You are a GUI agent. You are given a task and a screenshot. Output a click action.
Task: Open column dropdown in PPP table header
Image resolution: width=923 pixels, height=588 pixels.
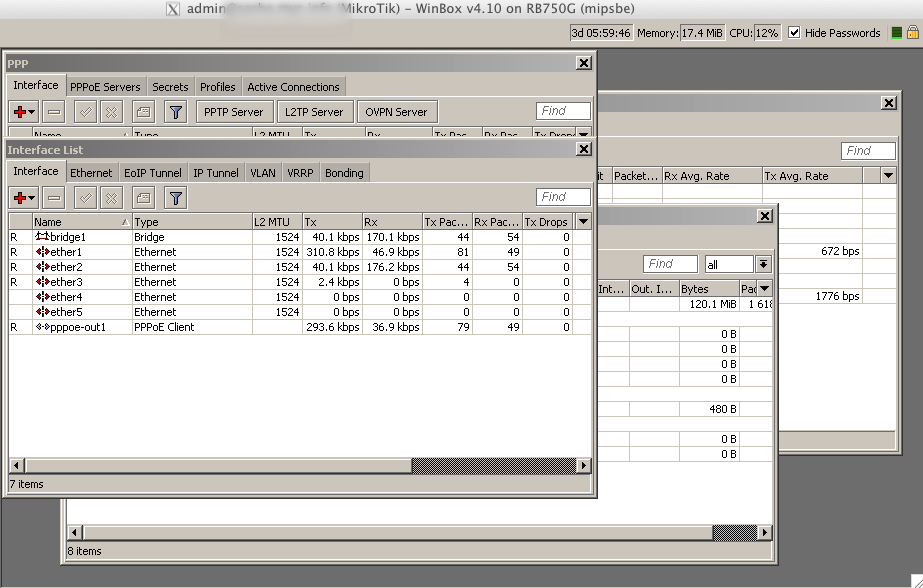click(x=583, y=133)
